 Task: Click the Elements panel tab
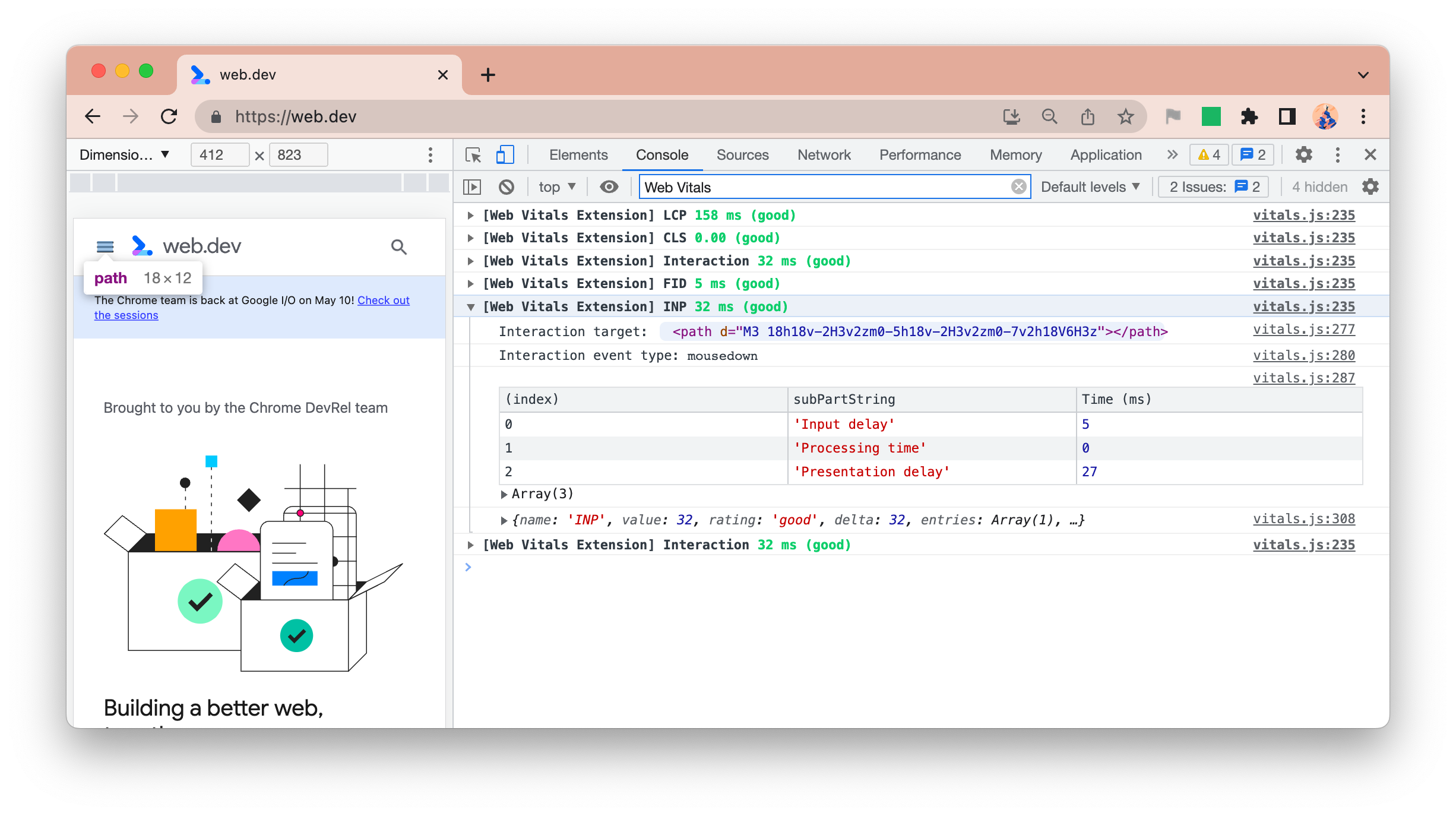click(x=578, y=154)
